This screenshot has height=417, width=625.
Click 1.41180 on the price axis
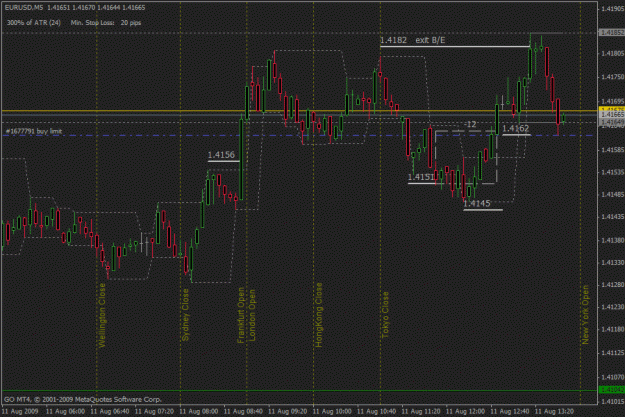(x=613, y=329)
